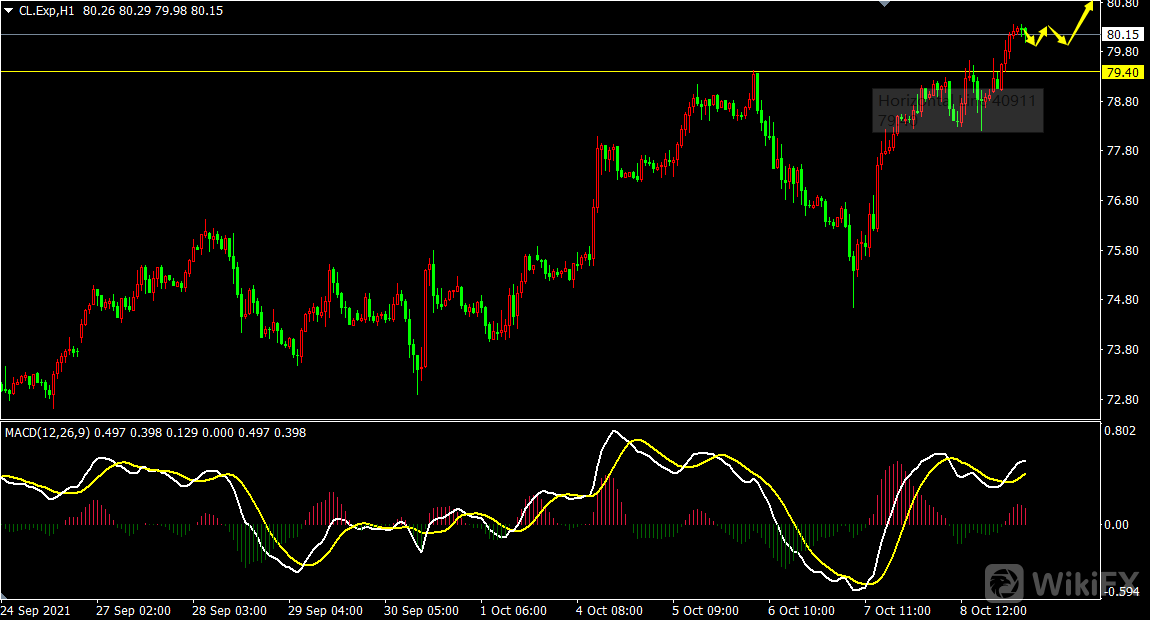Click the -0.594 MACD scale value
The image size is (1150, 620).
click(x=1119, y=592)
